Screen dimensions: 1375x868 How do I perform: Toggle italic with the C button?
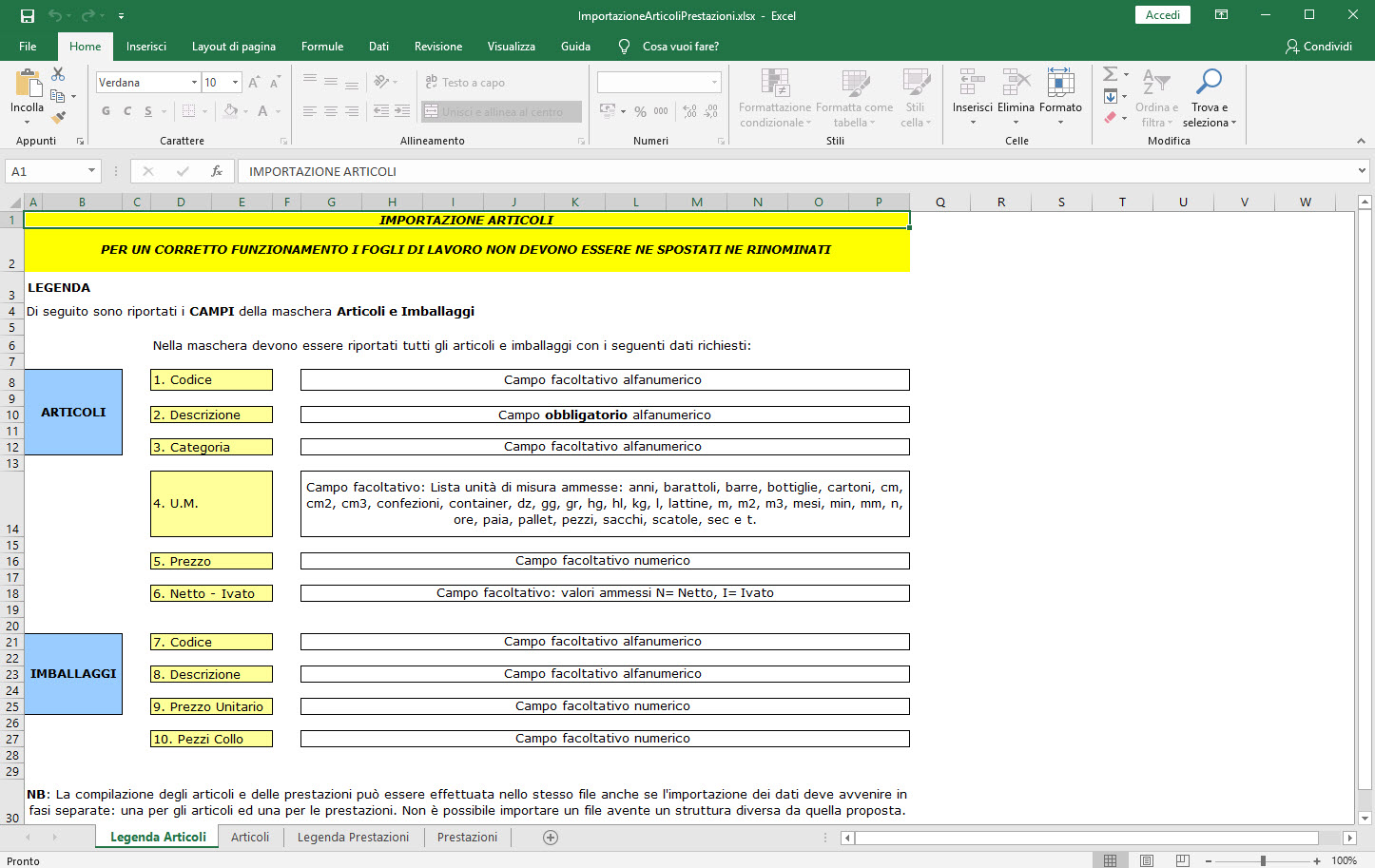pos(127,111)
